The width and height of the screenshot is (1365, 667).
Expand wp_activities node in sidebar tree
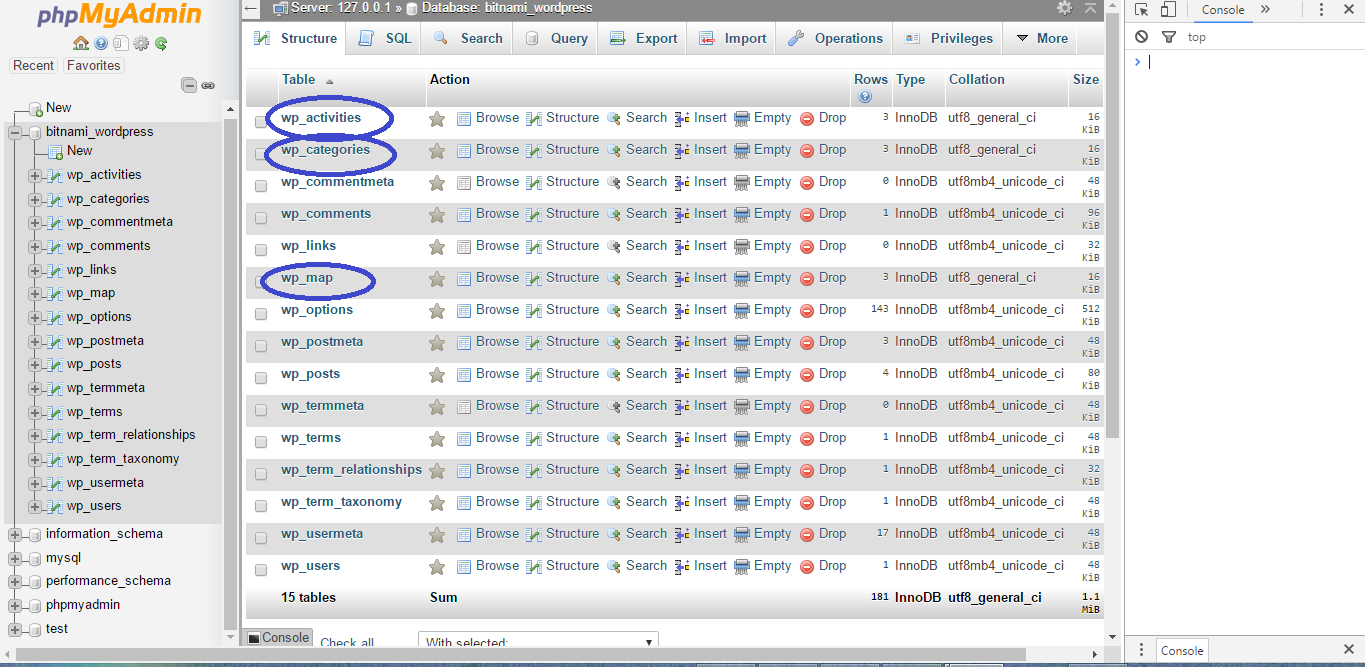point(35,175)
